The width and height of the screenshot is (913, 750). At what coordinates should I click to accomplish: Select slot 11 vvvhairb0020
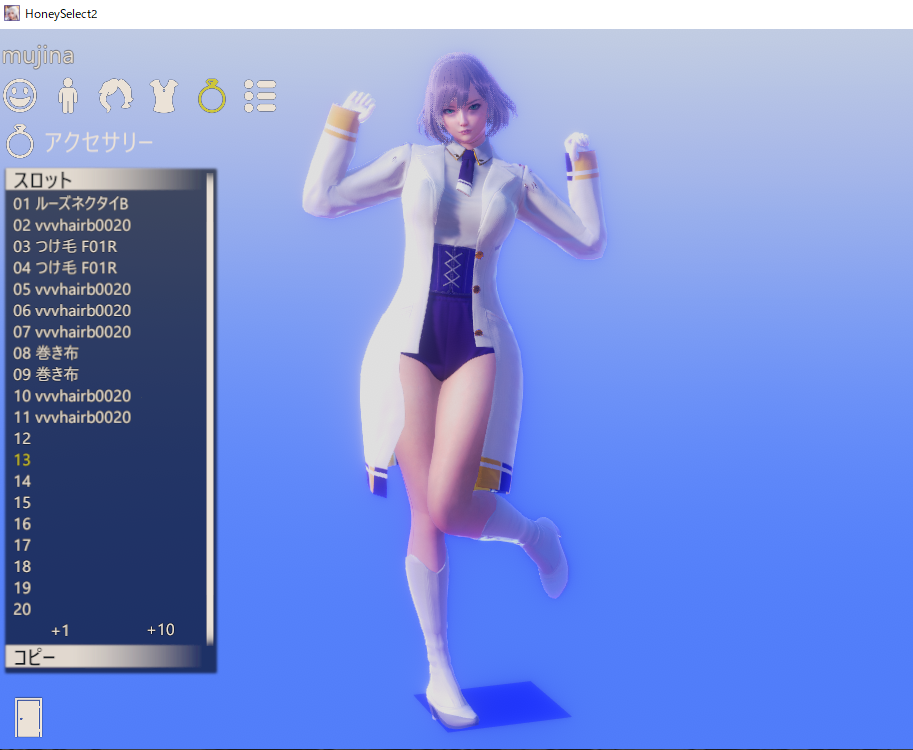[x=72, y=417]
